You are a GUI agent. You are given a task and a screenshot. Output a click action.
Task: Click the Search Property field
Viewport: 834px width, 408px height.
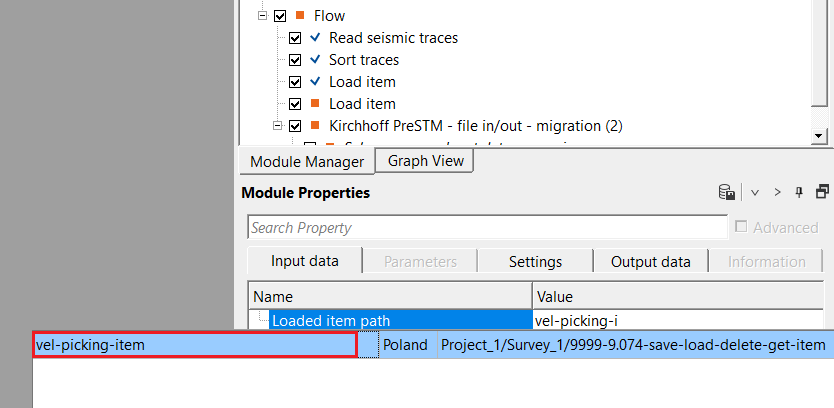pos(487,227)
